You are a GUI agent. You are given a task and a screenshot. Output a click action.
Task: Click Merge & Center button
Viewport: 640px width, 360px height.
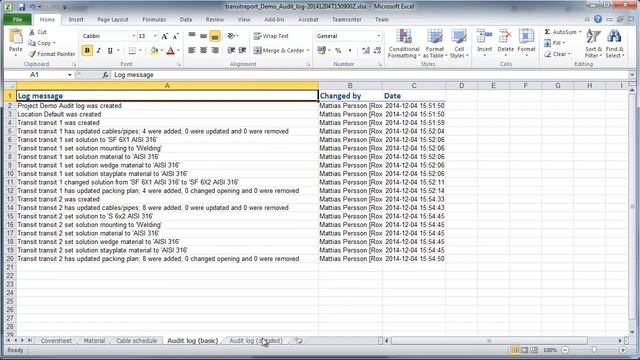point(279,50)
